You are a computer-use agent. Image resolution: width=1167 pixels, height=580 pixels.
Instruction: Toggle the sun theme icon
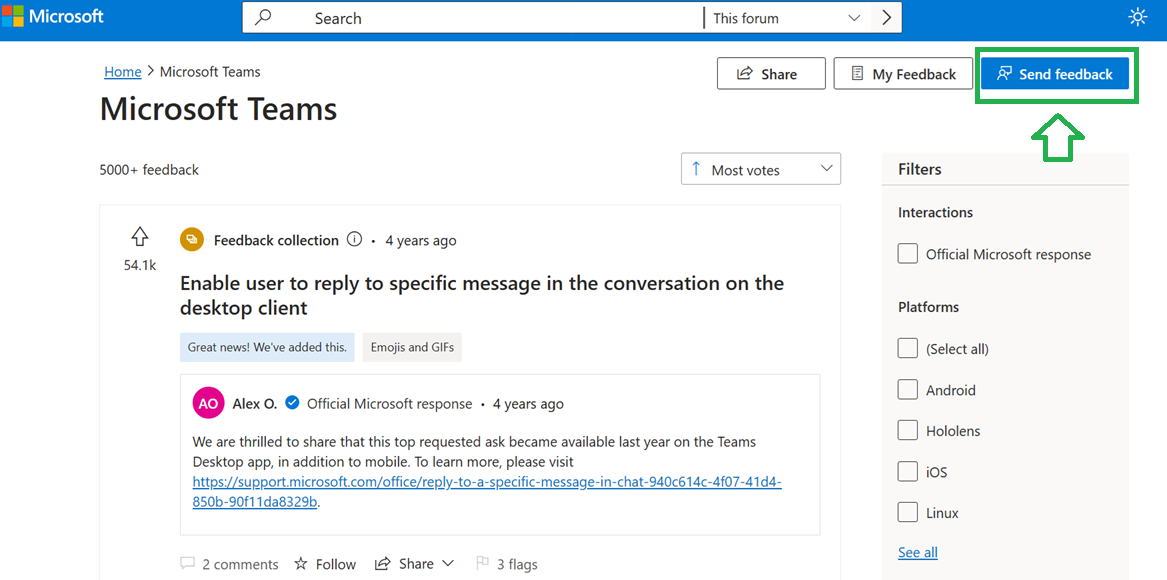click(1138, 17)
